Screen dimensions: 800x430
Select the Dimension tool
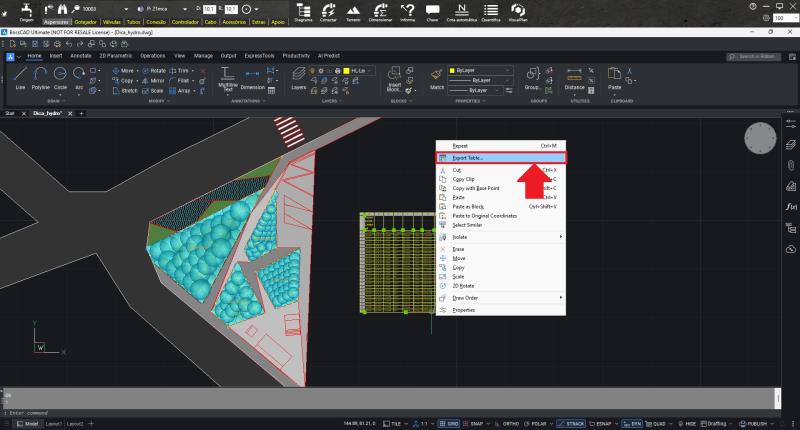coord(252,78)
